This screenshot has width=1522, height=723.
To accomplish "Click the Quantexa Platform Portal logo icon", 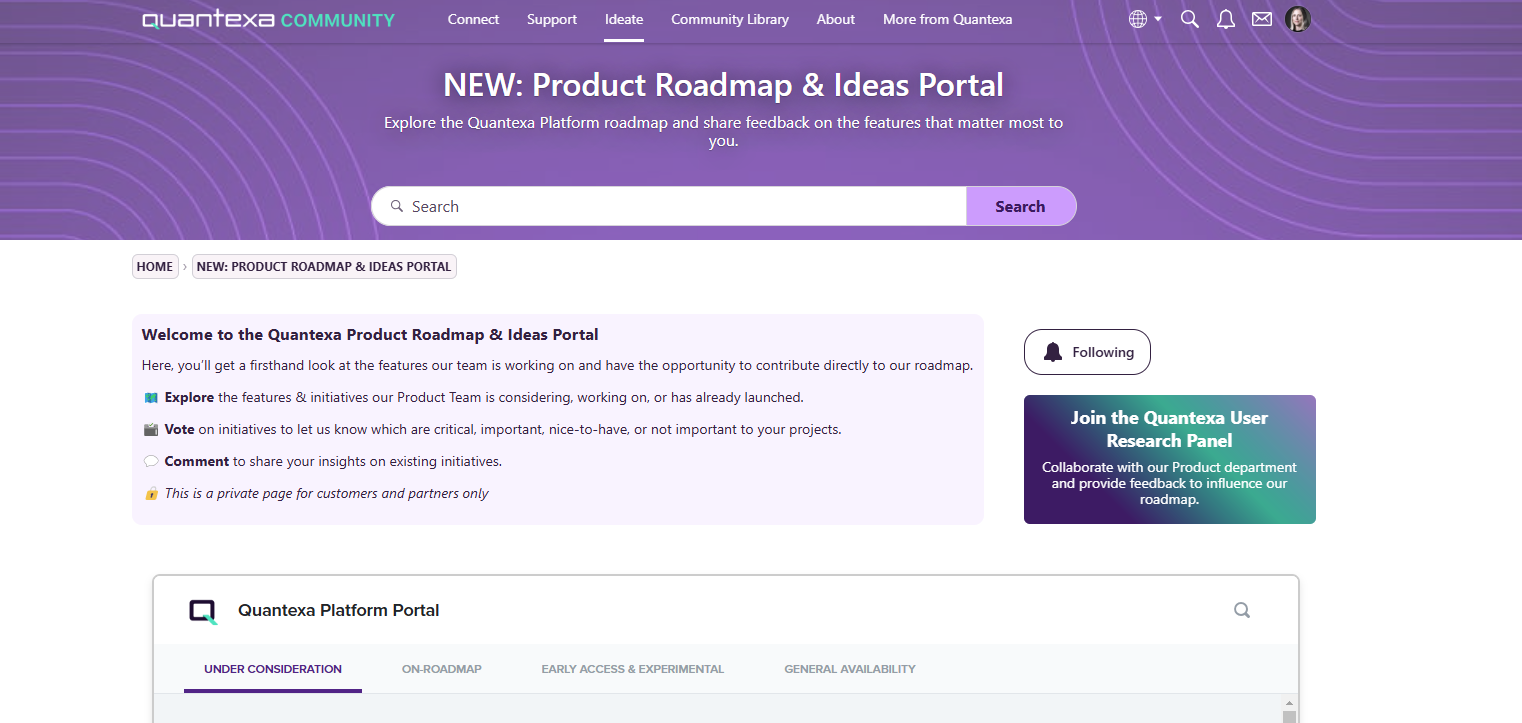I will click(203, 610).
